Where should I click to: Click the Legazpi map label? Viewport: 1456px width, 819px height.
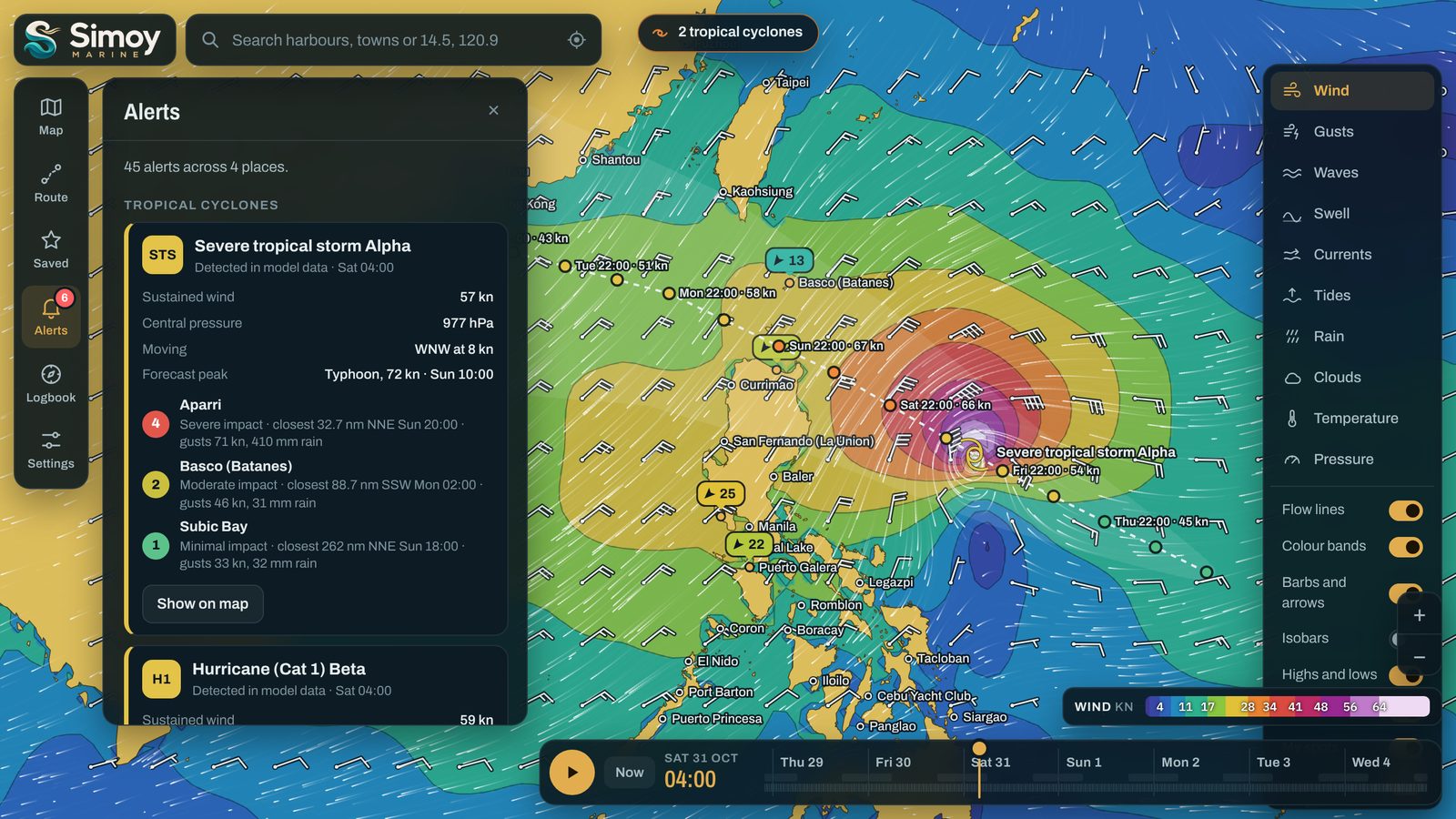(x=890, y=582)
